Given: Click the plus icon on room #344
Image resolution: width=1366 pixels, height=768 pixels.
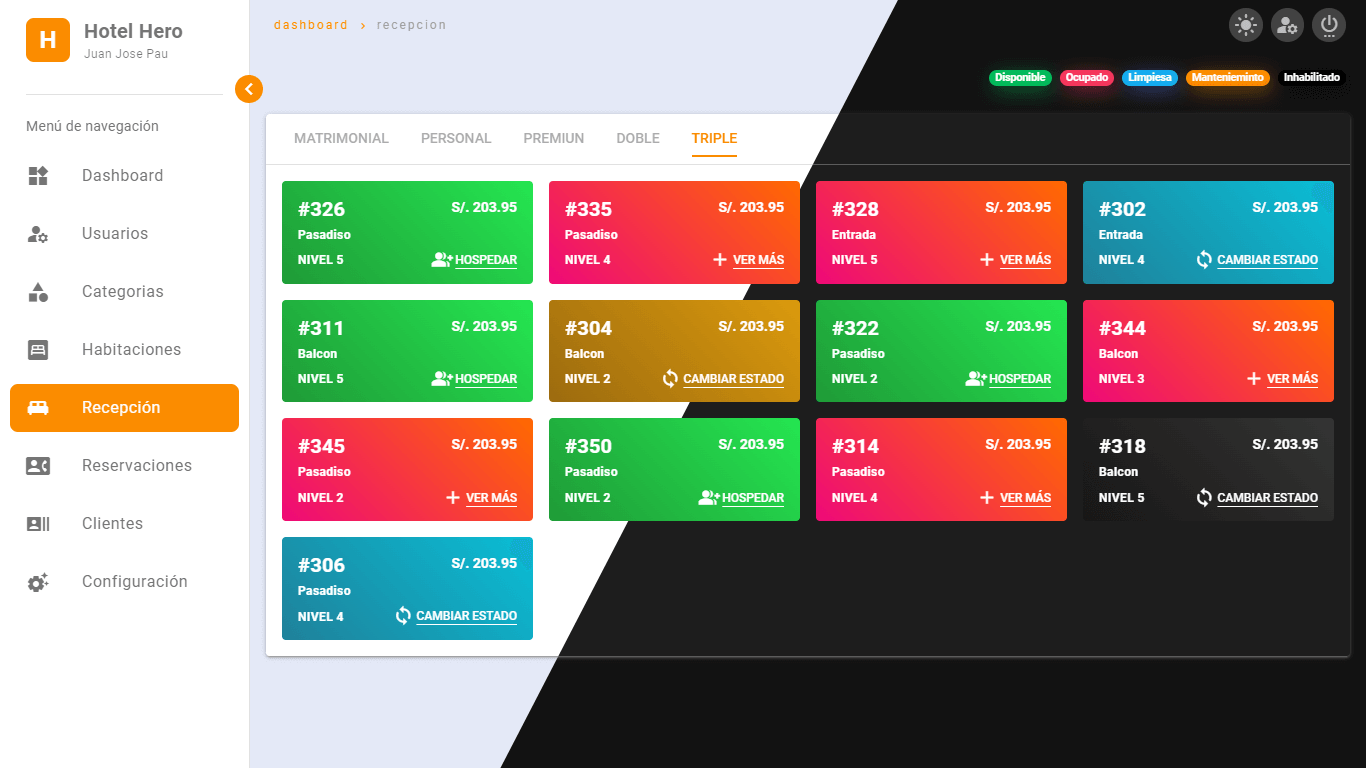Looking at the screenshot, I should click(1254, 379).
